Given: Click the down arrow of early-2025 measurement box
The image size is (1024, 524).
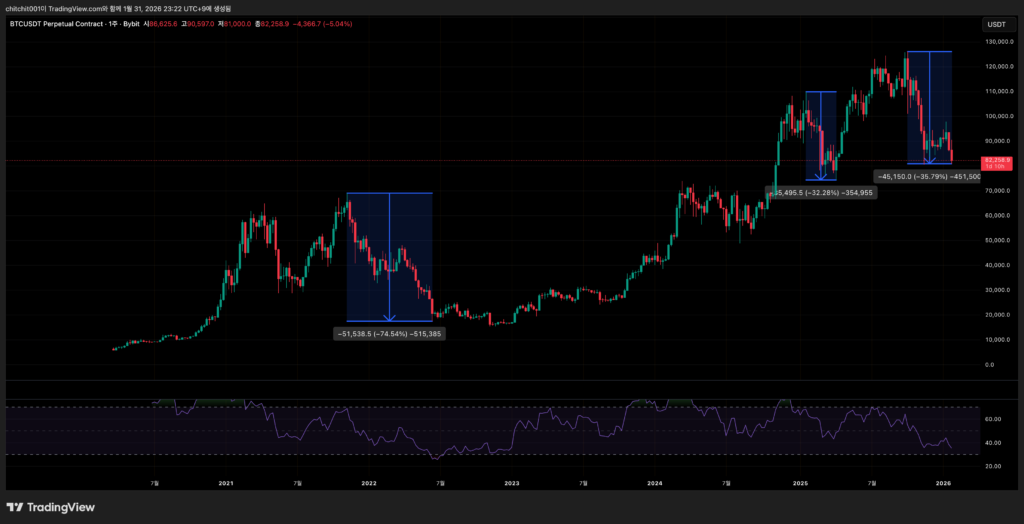Looking at the screenshot, I should 820,176.
